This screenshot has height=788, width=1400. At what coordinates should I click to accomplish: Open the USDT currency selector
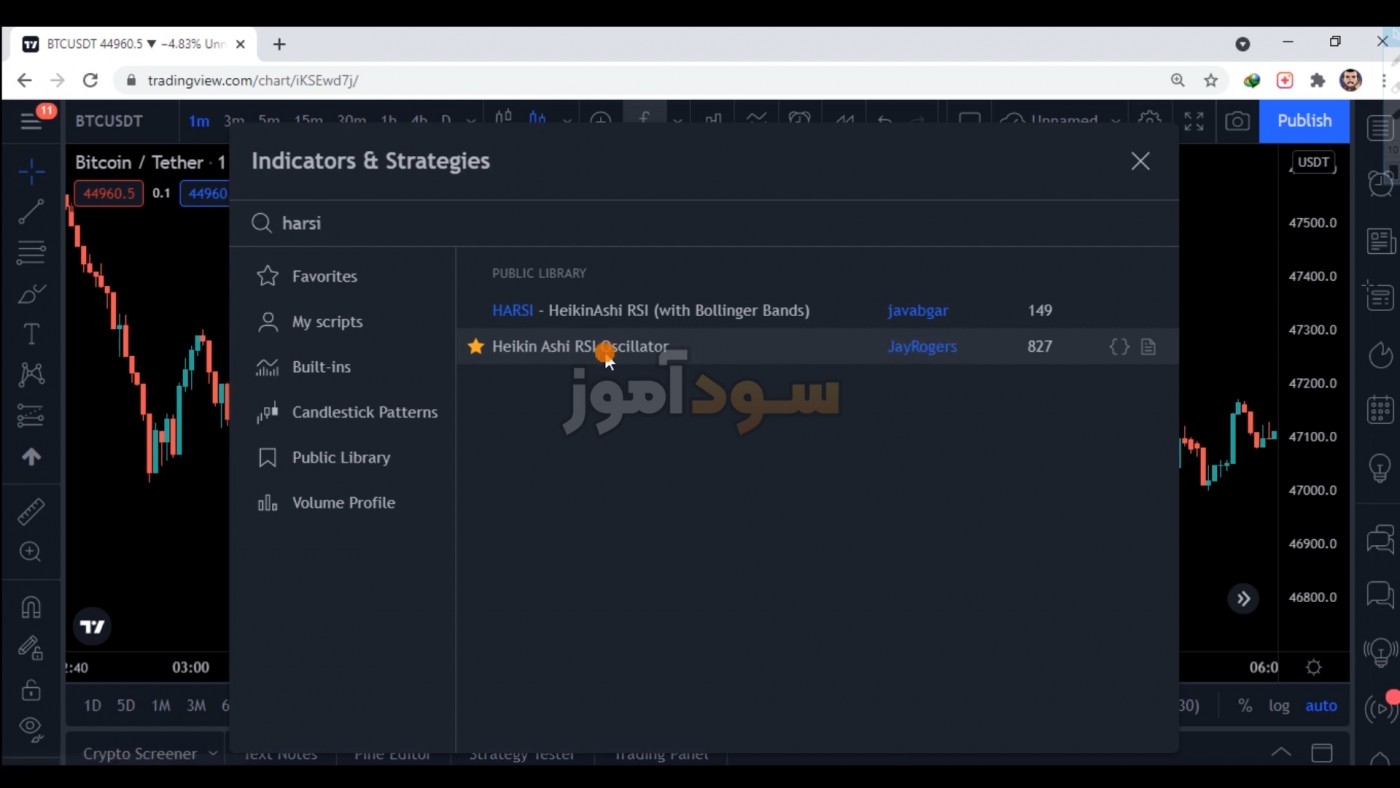click(1313, 162)
